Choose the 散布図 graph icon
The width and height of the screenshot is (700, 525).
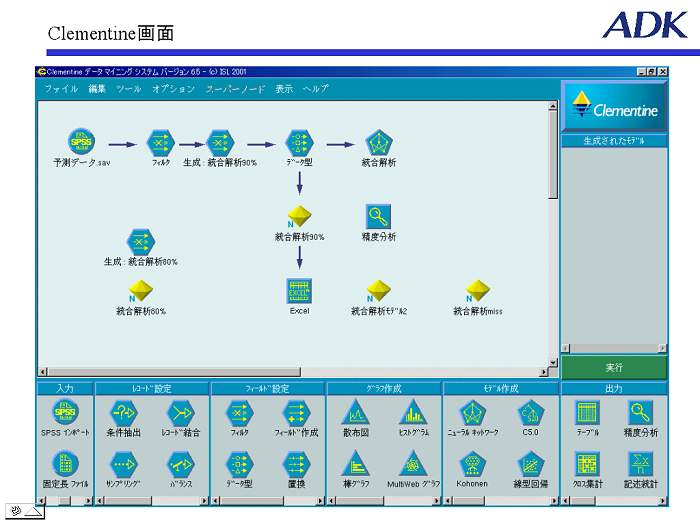[x=355, y=412]
